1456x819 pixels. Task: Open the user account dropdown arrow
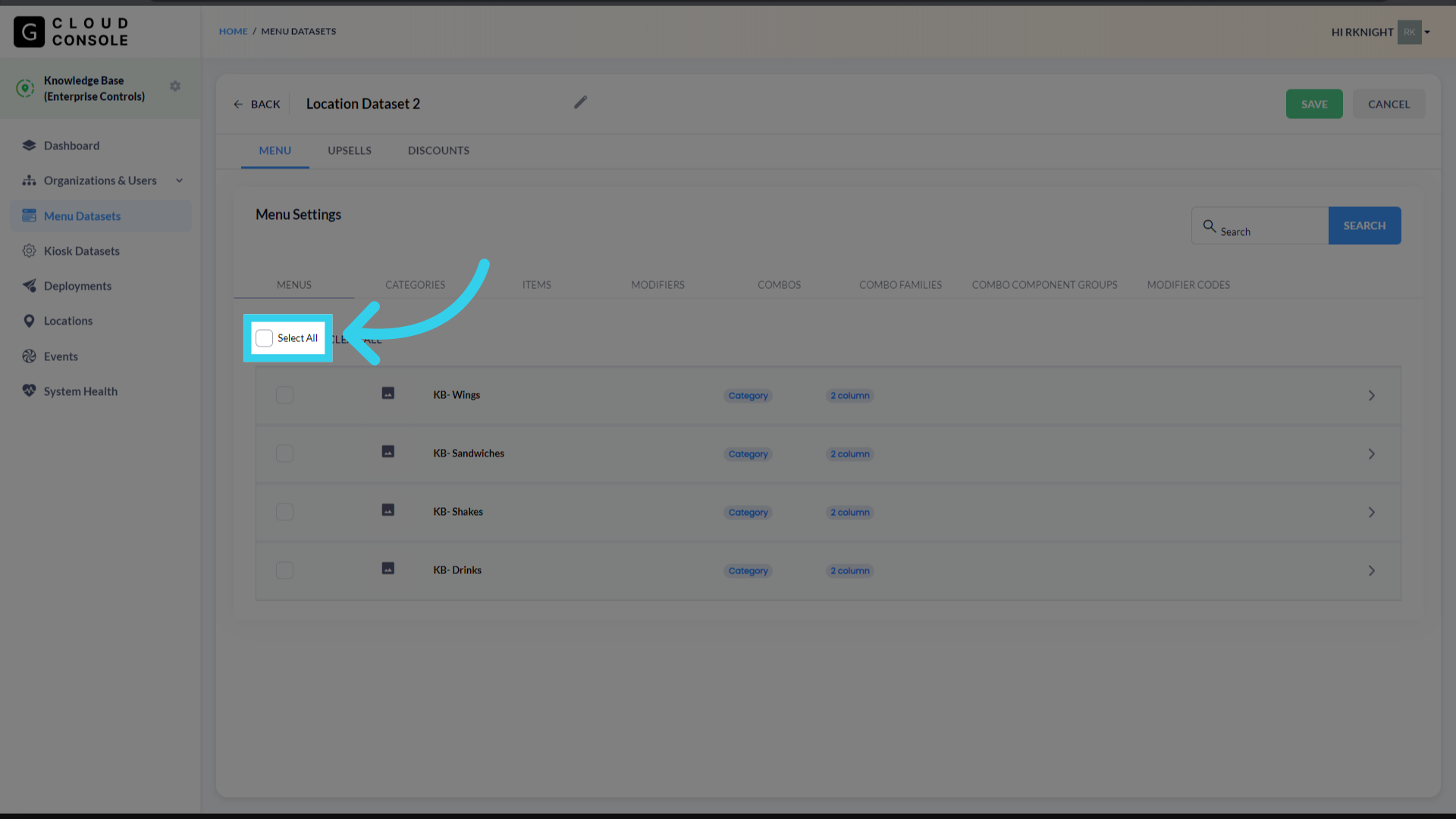pos(1427,32)
